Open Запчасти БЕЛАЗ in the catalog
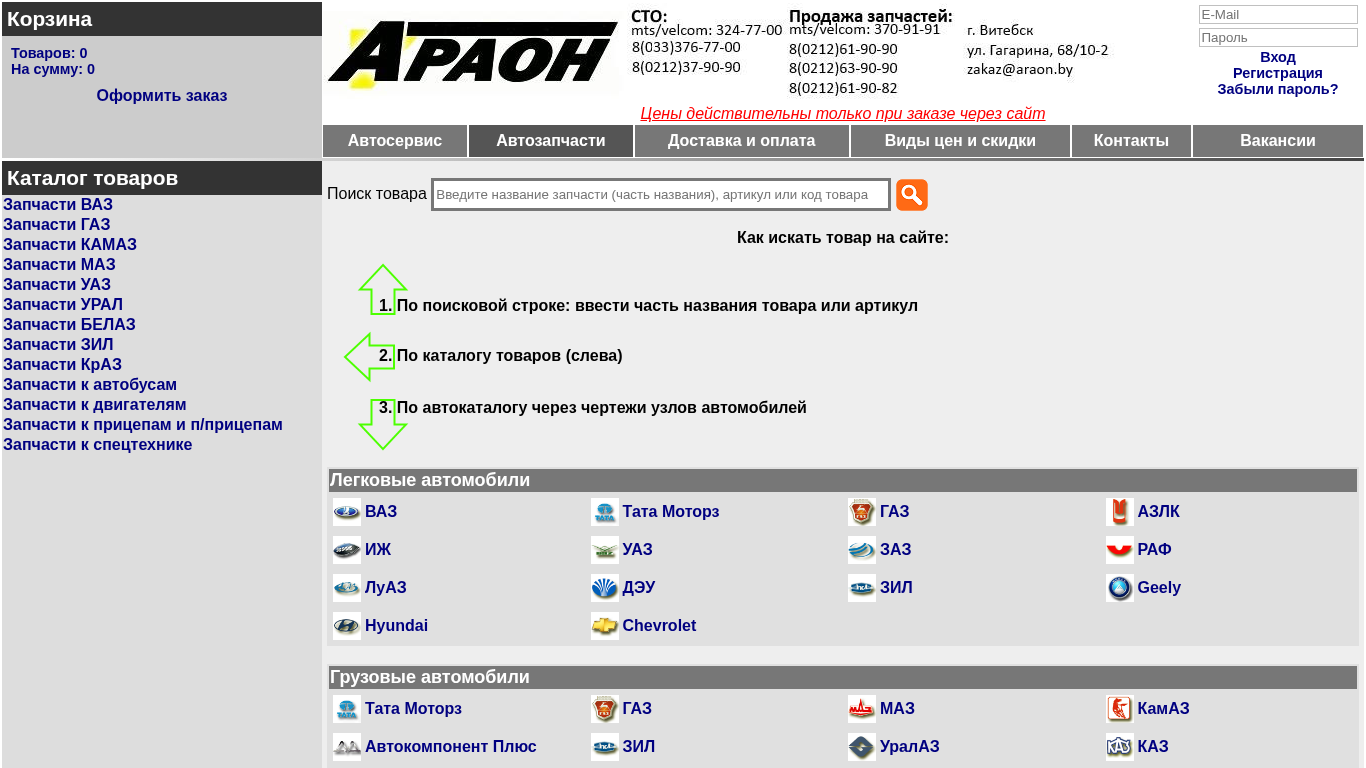This screenshot has width=1366, height=768. pyautogui.click(x=69, y=325)
